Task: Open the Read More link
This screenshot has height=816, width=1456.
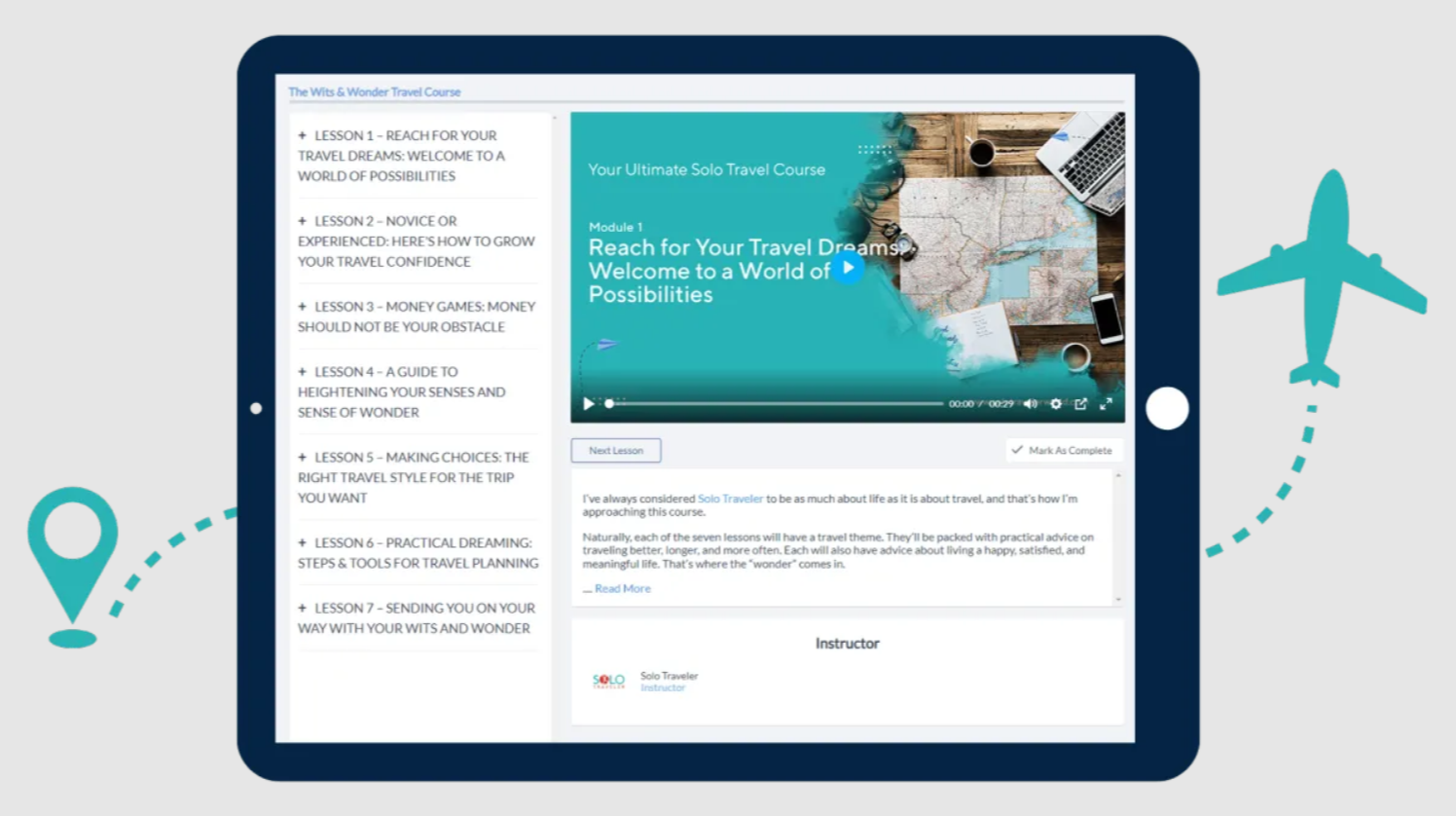Action: [622, 588]
